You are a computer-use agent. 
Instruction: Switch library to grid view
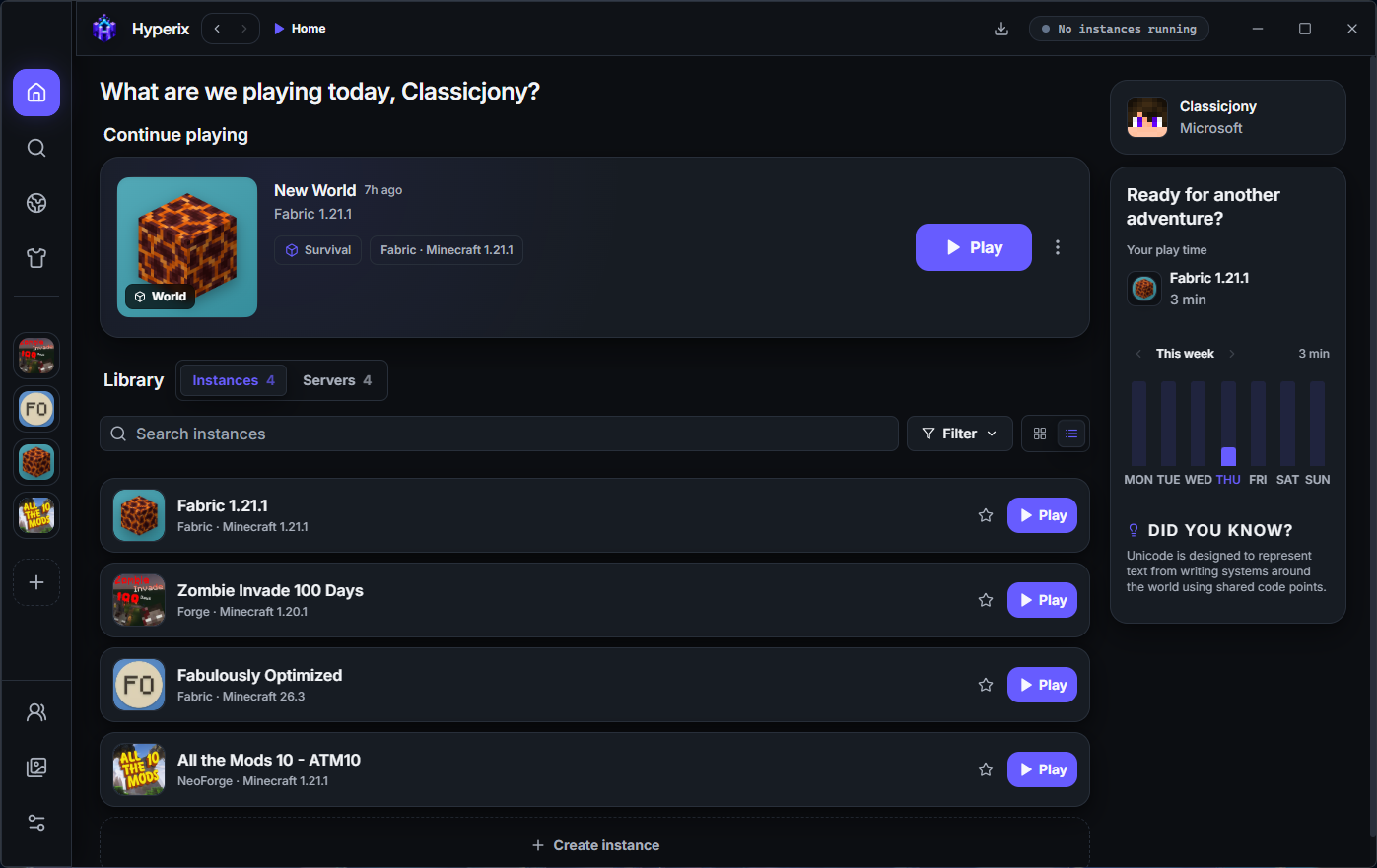coord(1040,434)
